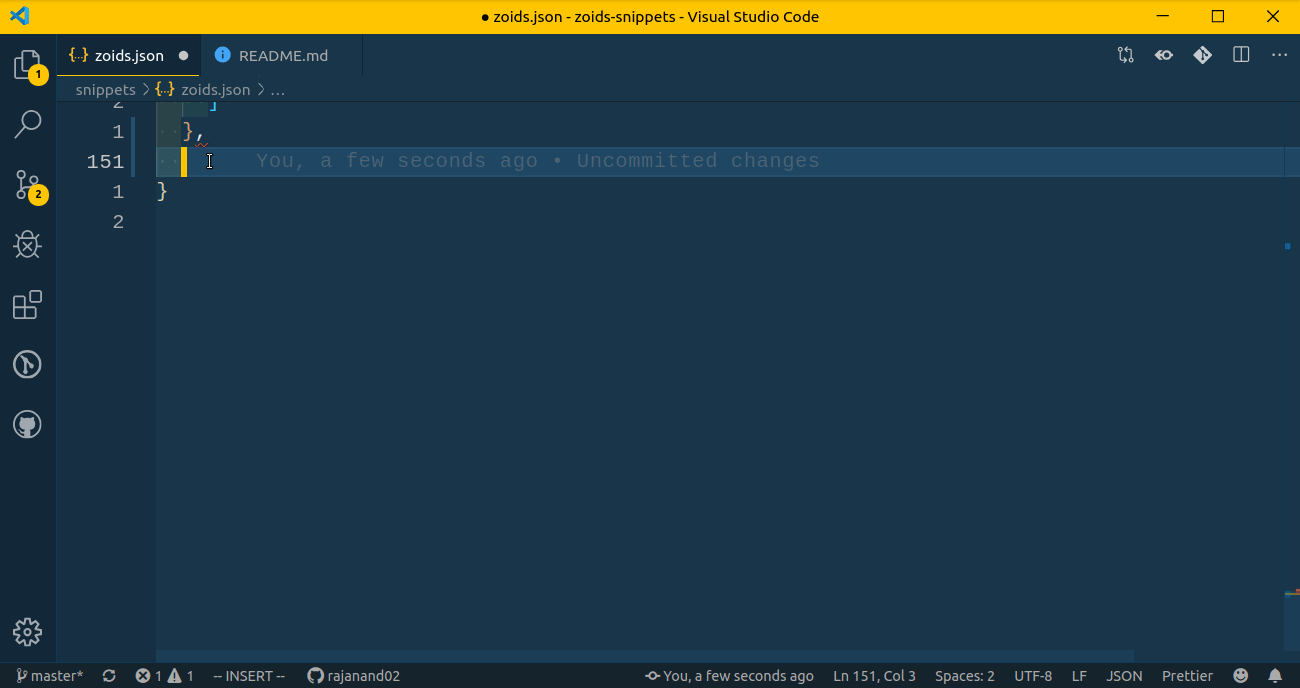Click the vertical scrollbar slider near the bottom
Image resolution: width=1300 pixels, height=688 pixels.
tap(1292, 620)
